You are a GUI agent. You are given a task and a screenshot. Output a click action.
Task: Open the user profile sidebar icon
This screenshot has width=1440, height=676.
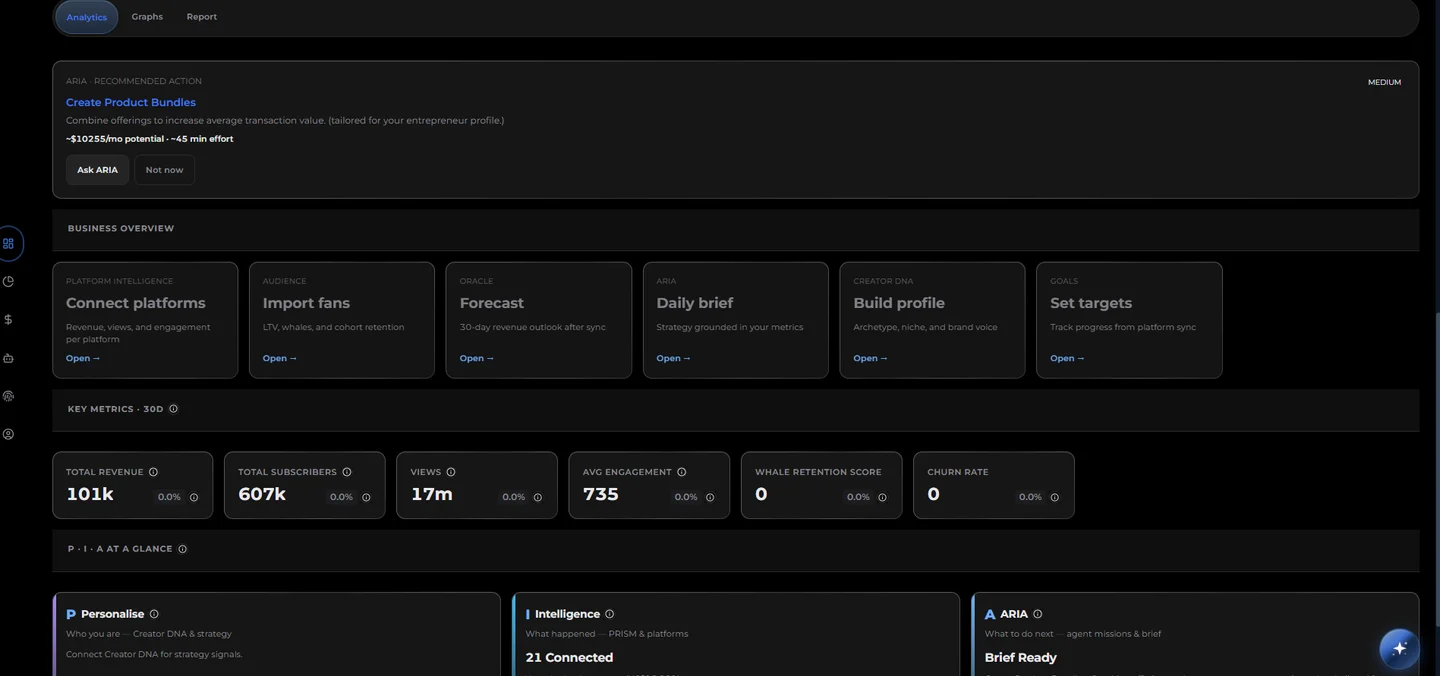(x=8, y=434)
